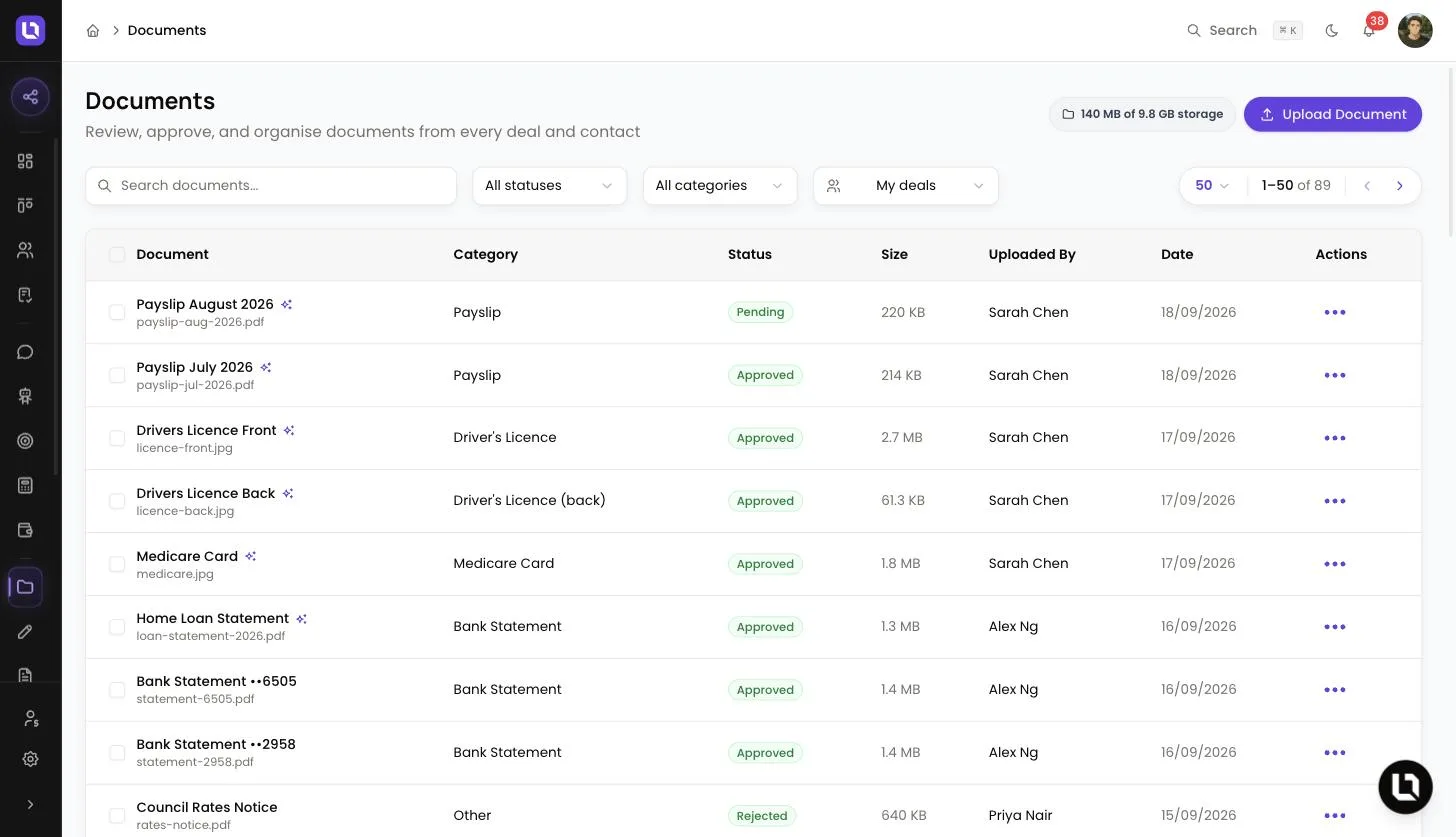Click AI sparkle icon beside Home Loan Statement

coord(302,619)
